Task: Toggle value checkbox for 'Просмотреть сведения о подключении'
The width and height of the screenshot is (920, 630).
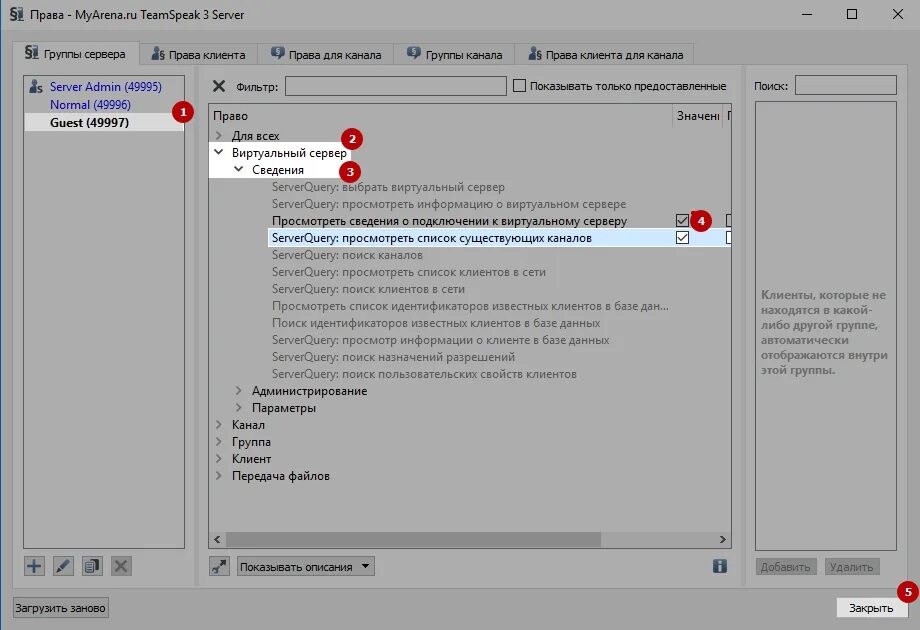Action: point(682,221)
